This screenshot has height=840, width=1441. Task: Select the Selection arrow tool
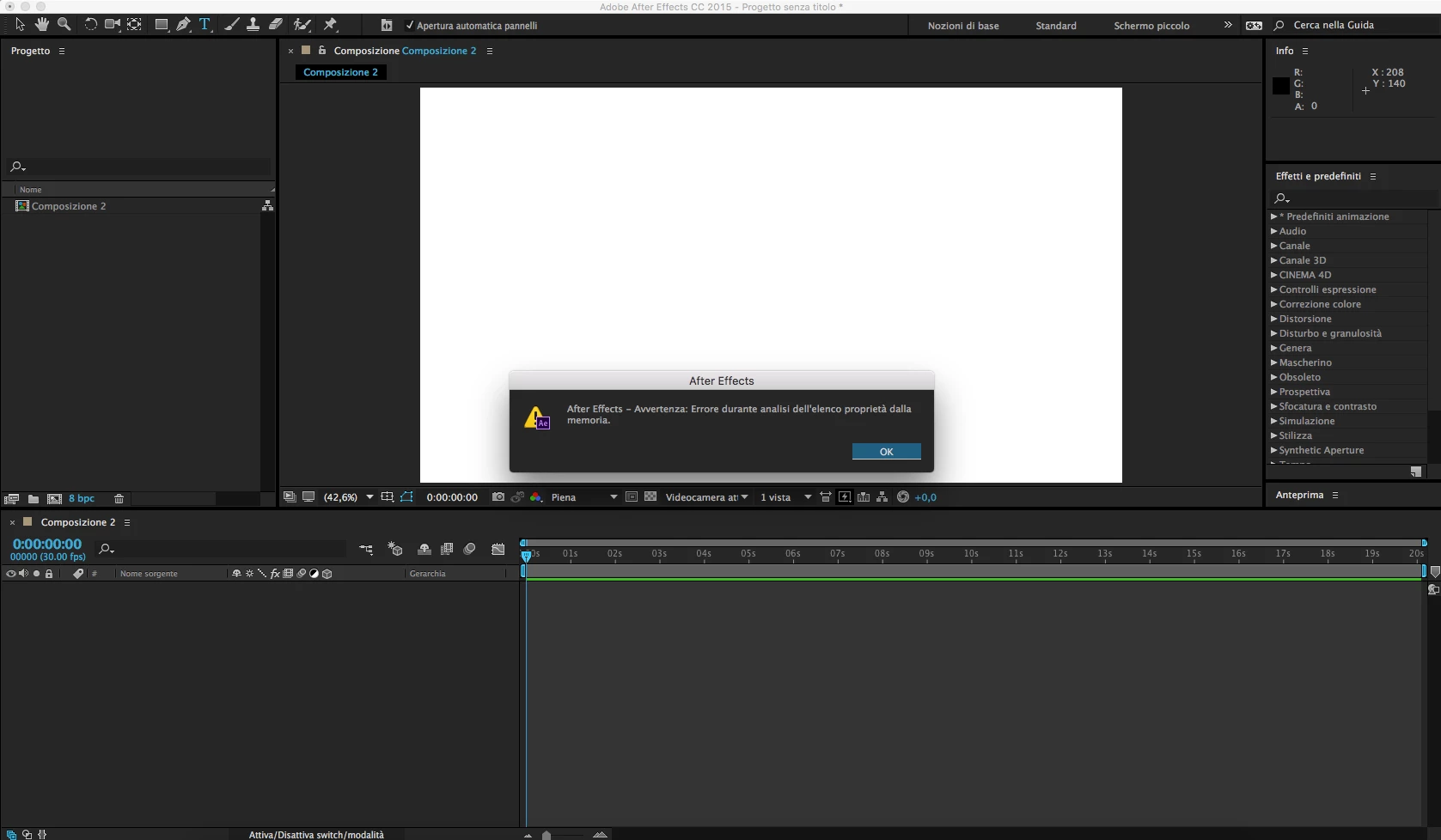(x=21, y=25)
